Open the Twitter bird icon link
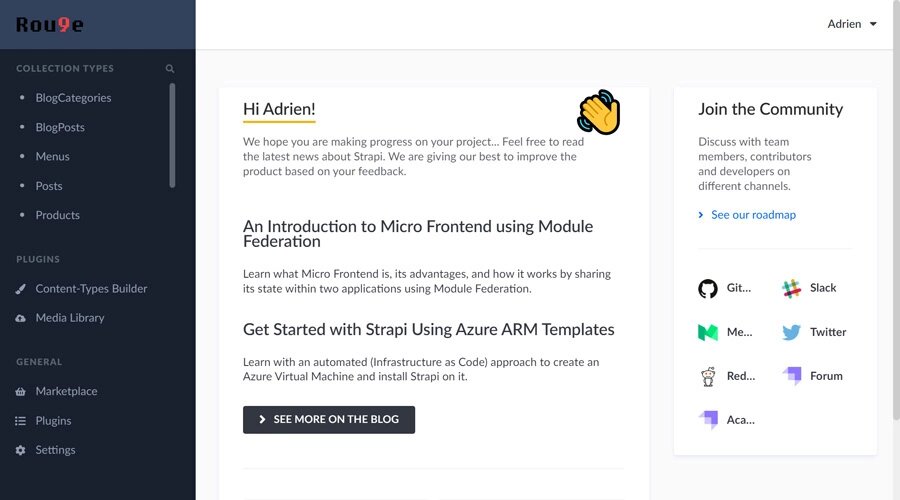This screenshot has width=900, height=500. click(791, 332)
